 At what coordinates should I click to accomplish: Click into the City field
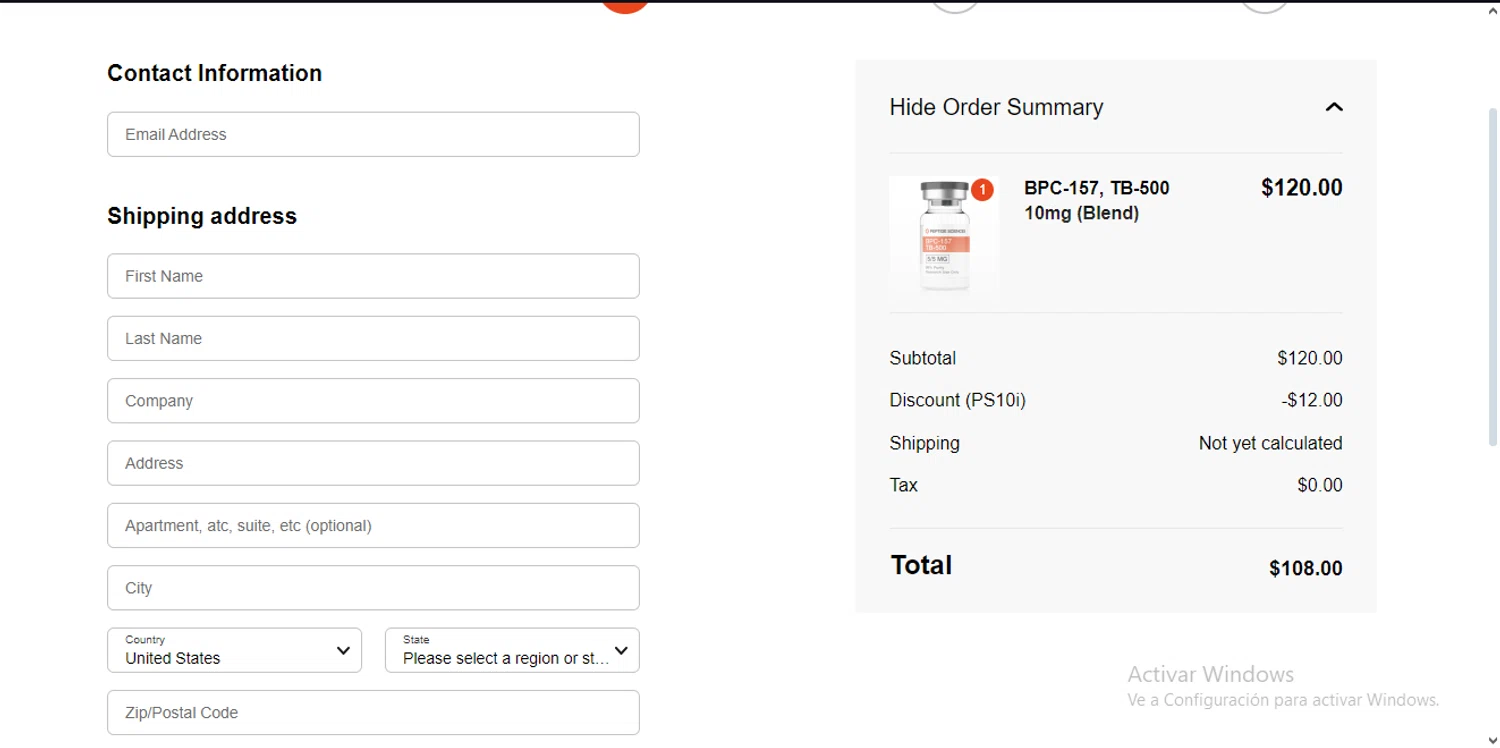[x=373, y=588]
